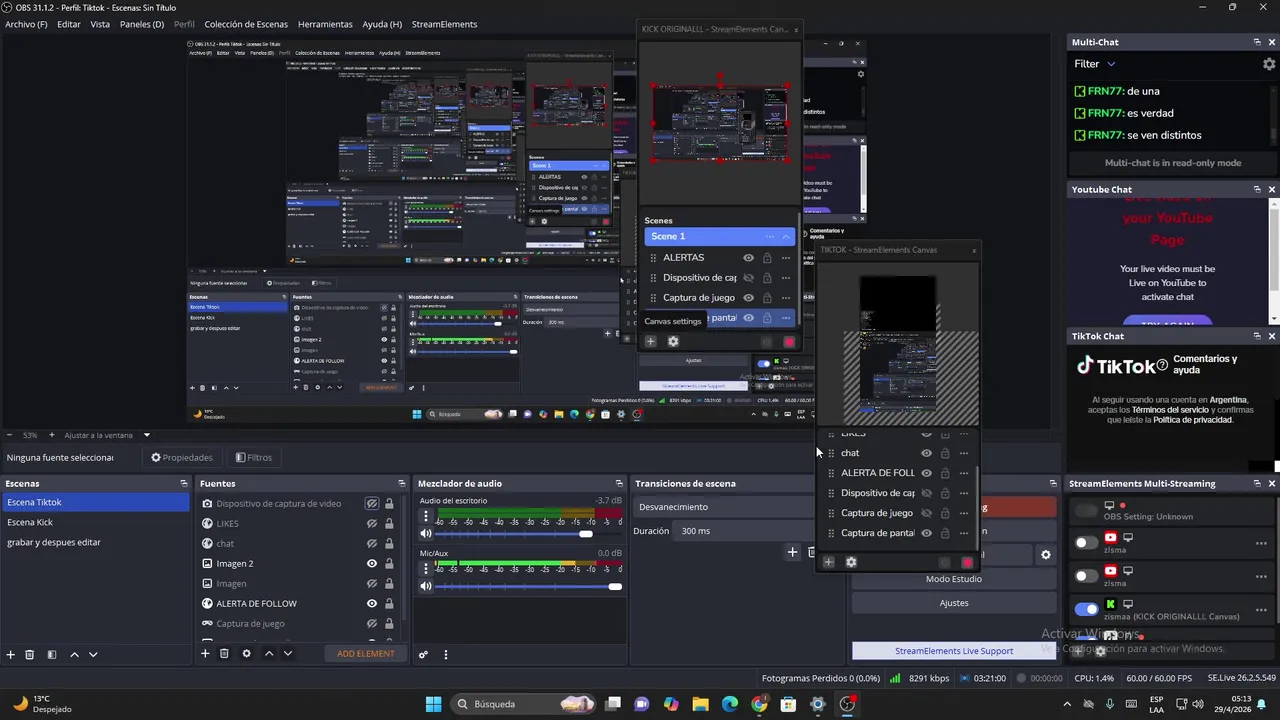Open source properties gear in Fuentes toolbar
This screenshot has width=1280, height=720.
coord(246,654)
